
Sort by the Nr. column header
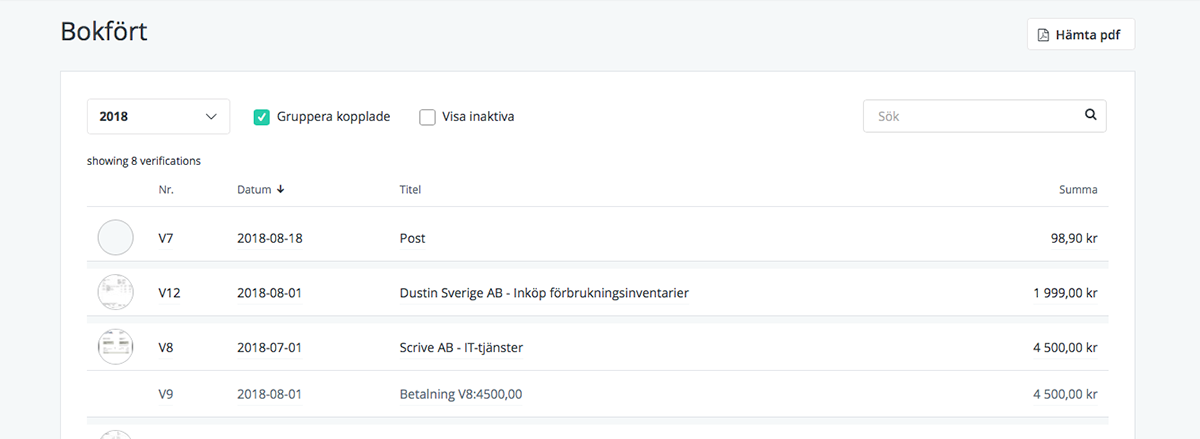(166, 189)
